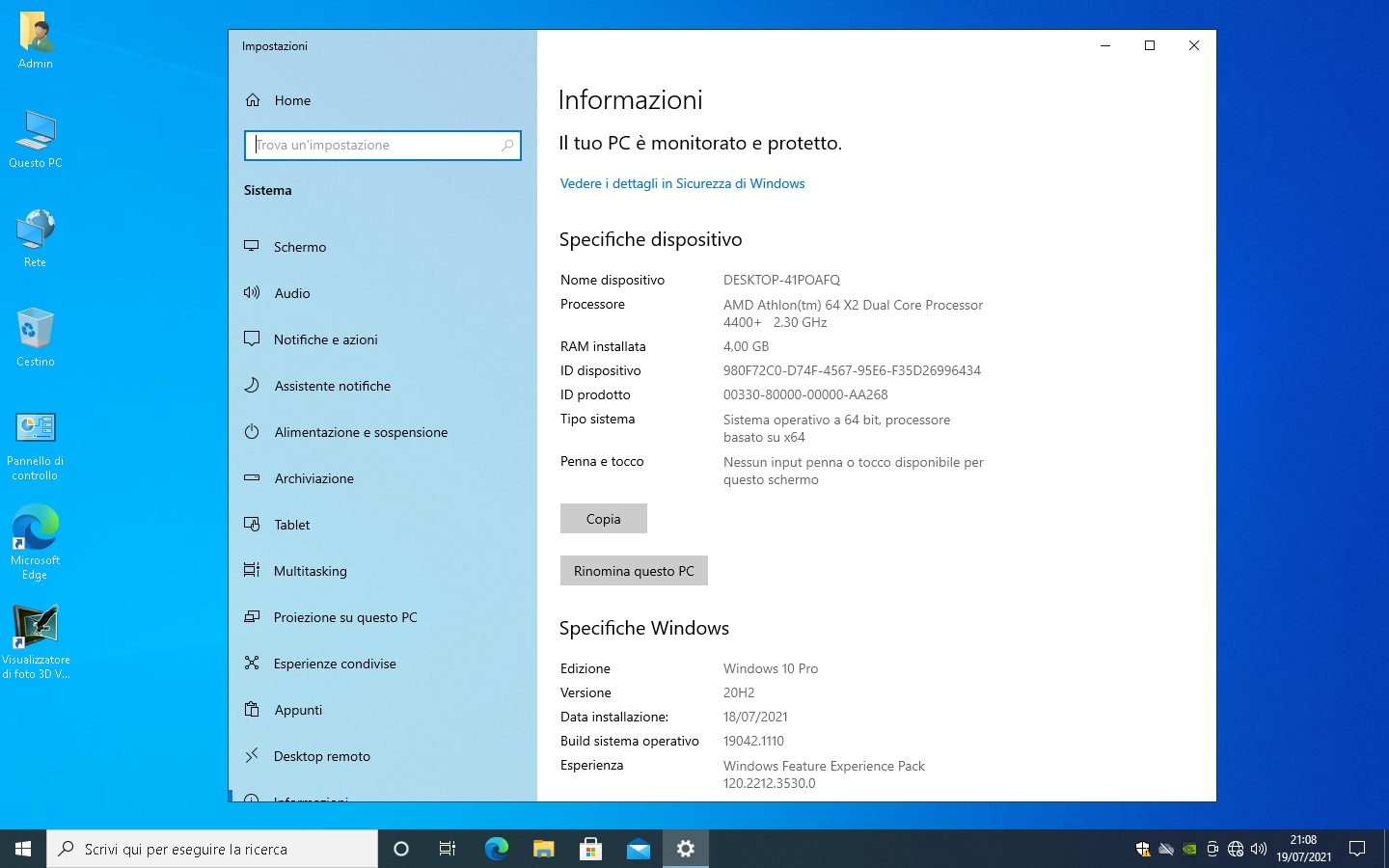Click the Copia button

tap(603, 519)
